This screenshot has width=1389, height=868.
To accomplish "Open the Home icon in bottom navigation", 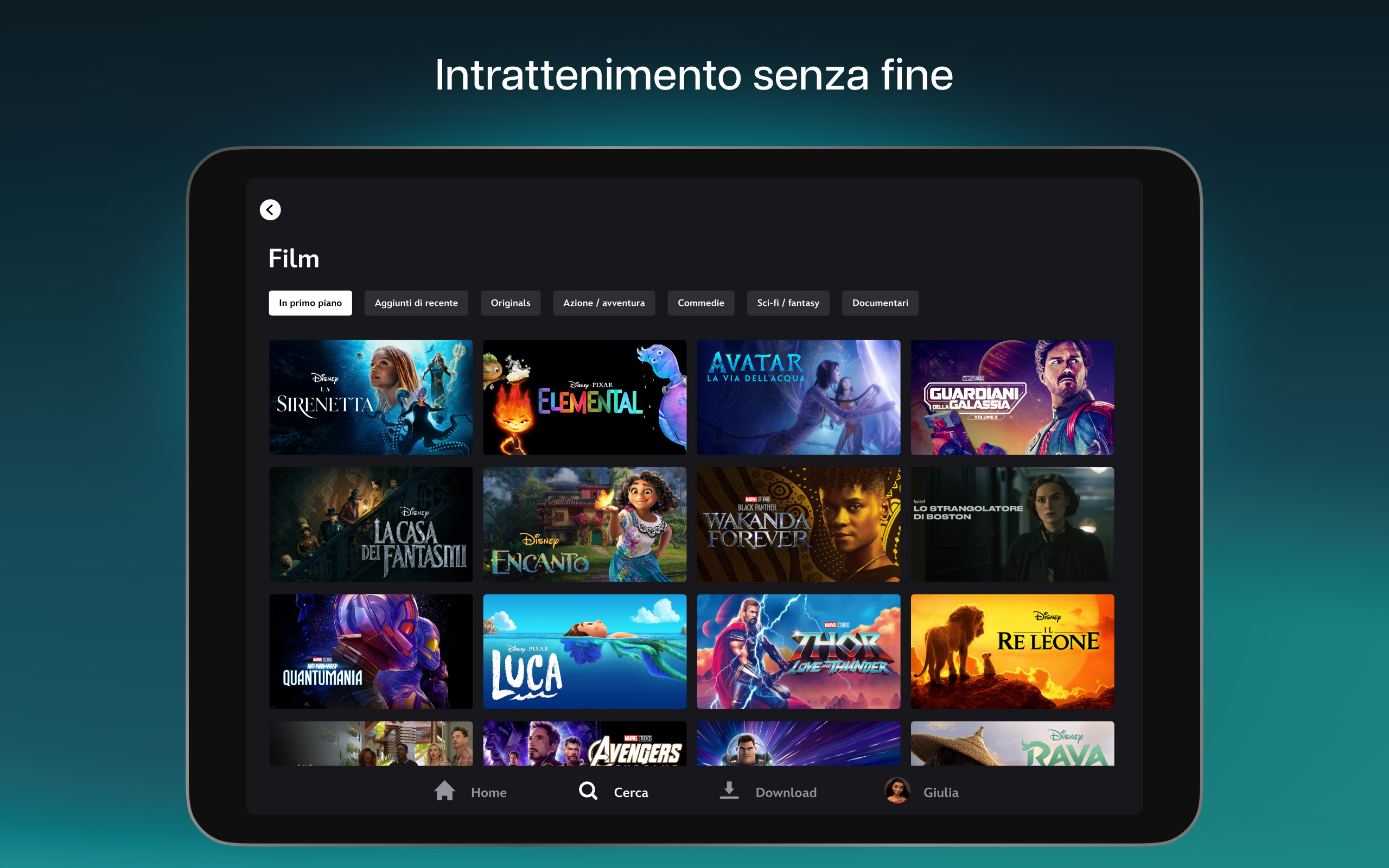I will 444,791.
